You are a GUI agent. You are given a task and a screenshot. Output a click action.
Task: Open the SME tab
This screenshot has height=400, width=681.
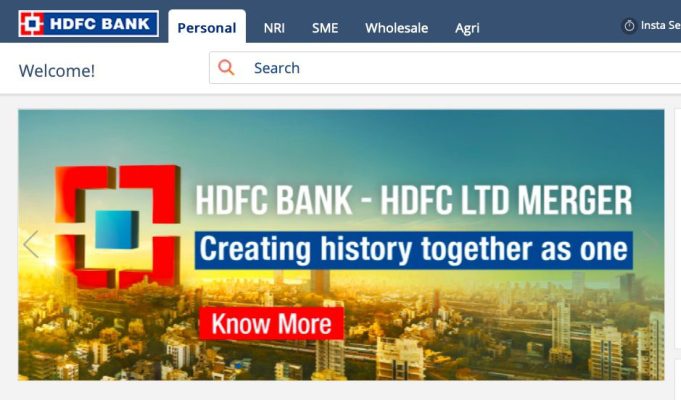pyautogui.click(x=325, y=28)
